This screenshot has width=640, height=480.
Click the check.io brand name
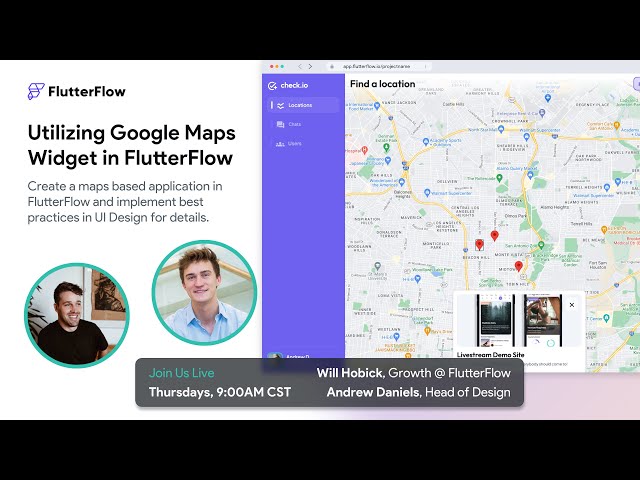(x=294, y=85)
